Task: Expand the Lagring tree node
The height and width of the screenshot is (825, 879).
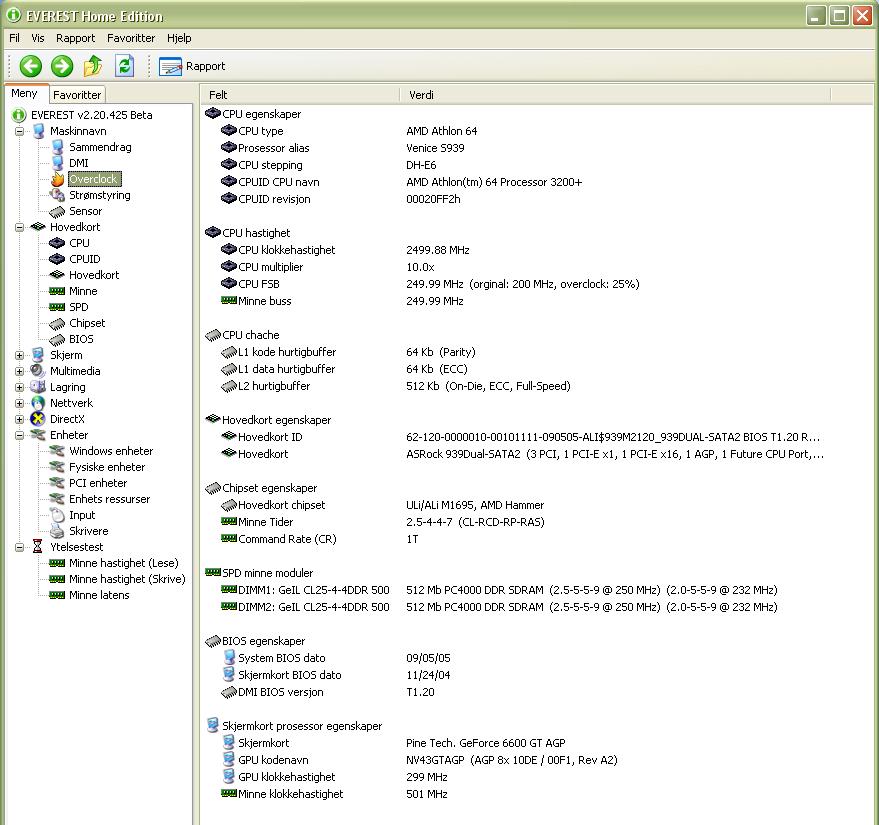Action: [20, 387]
